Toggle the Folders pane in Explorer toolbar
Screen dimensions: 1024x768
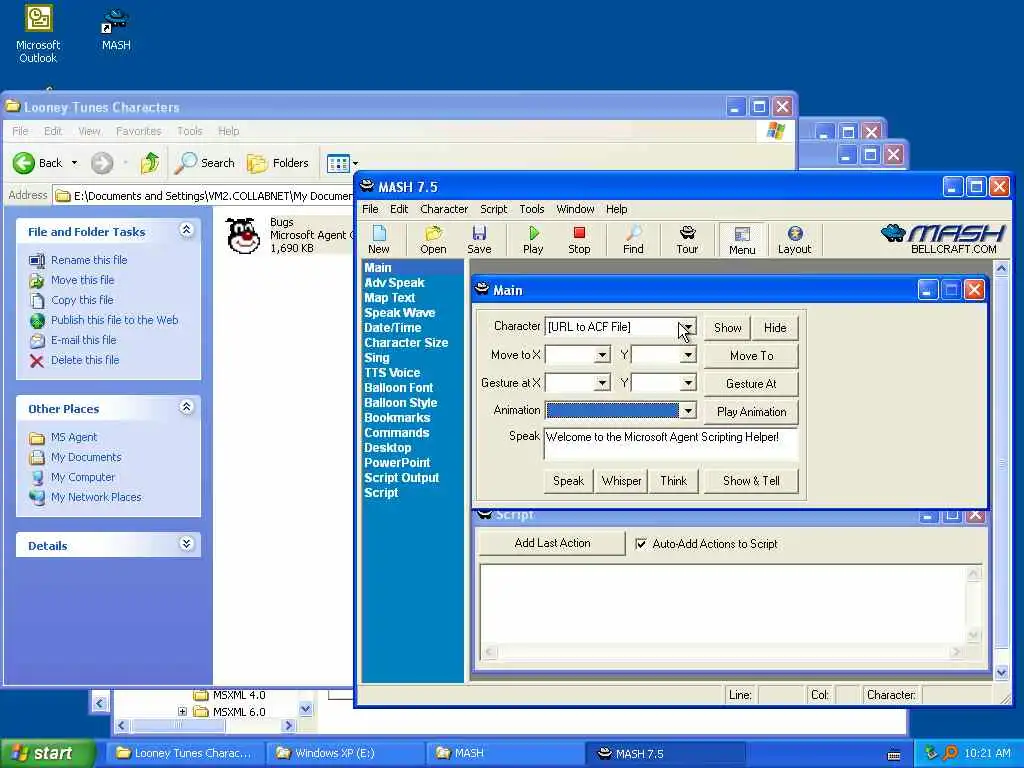tap(278, 163)
